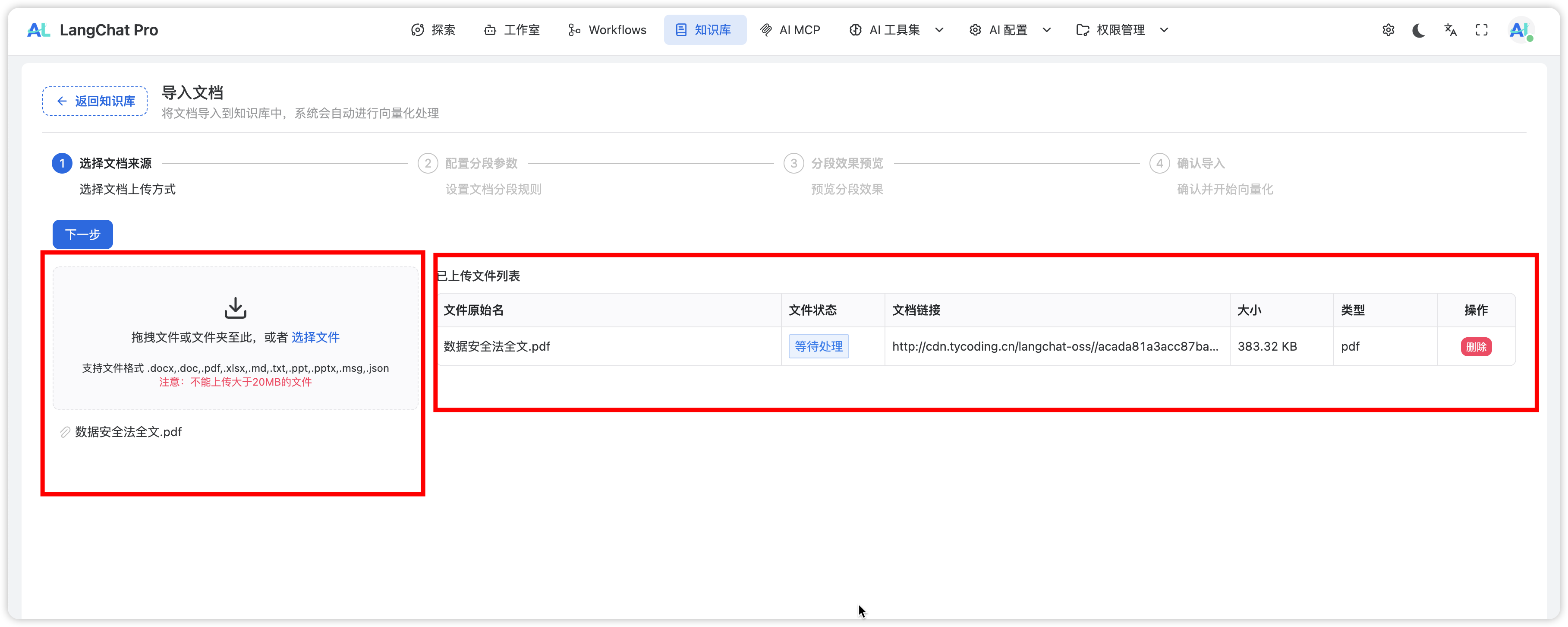
Task: Click the settings gear icon in header
Action: point(1388,30)
